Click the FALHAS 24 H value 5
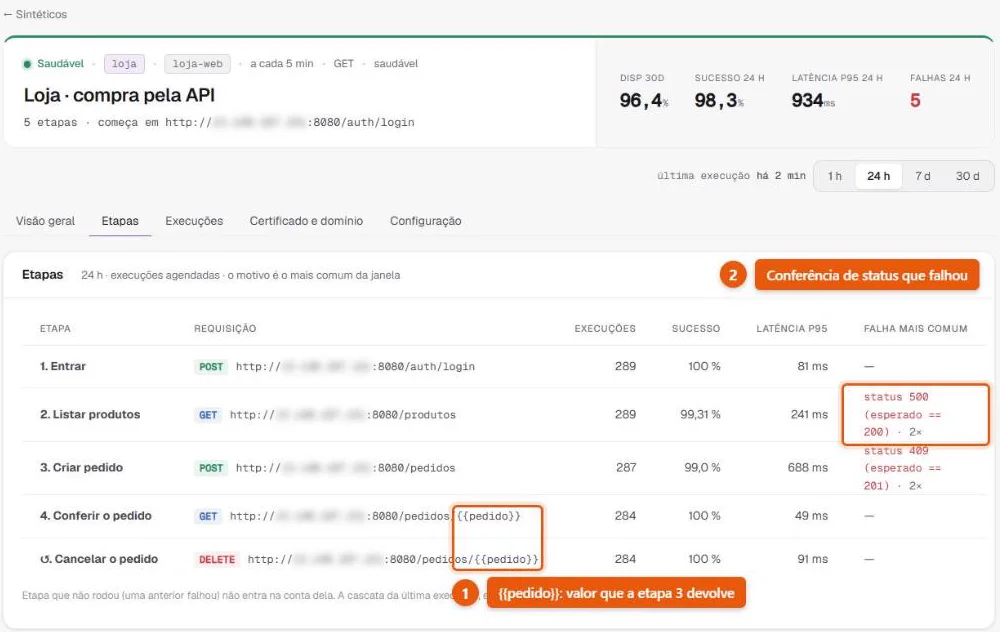 915,100
